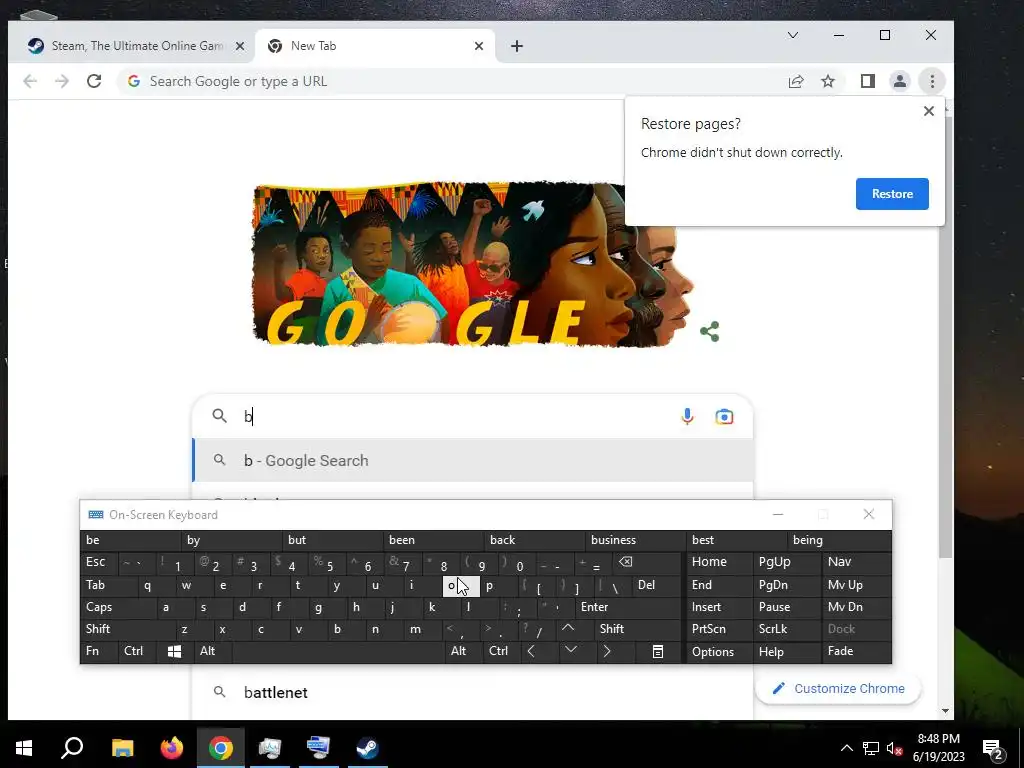Click the Google Doodle image
The image size is (1024, 768).
tap(472, 264)
